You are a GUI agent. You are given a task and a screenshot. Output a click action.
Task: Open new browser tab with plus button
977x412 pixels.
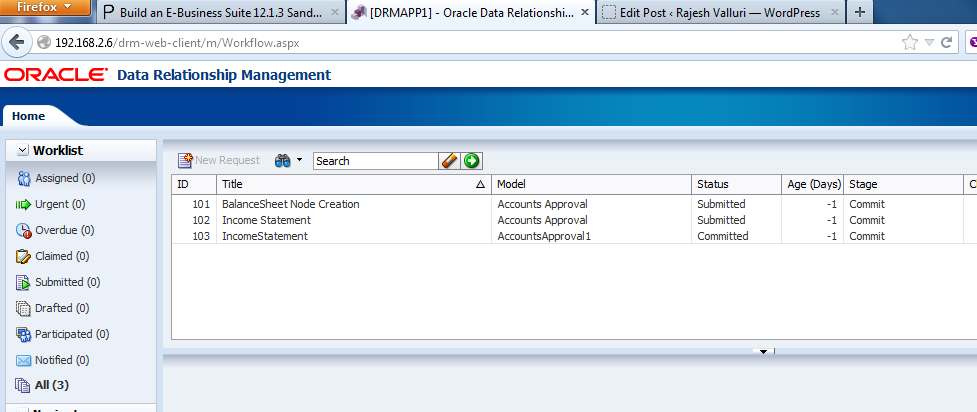(x=859, y=12)
